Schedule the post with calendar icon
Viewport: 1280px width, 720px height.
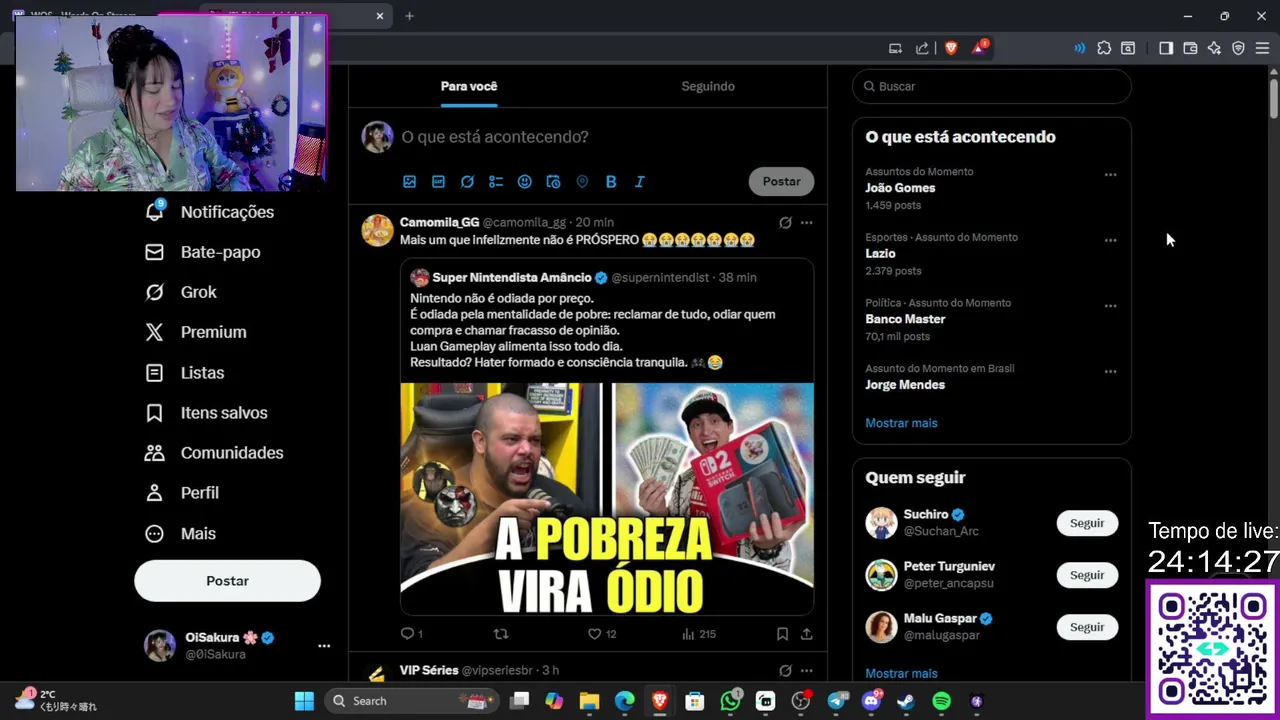[553, 182]
